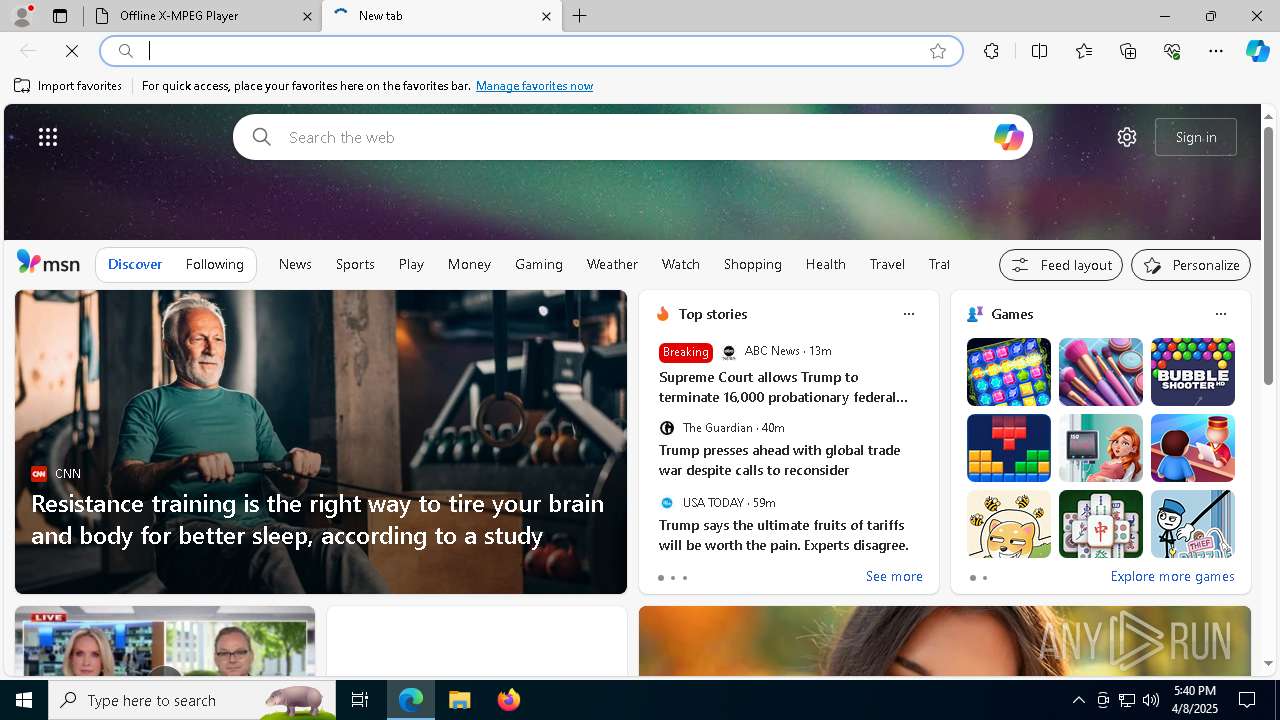Open File Explorer from the taskbar
Image resolution: width=1280 pixels, height=720 pixels.
[460, 700]
